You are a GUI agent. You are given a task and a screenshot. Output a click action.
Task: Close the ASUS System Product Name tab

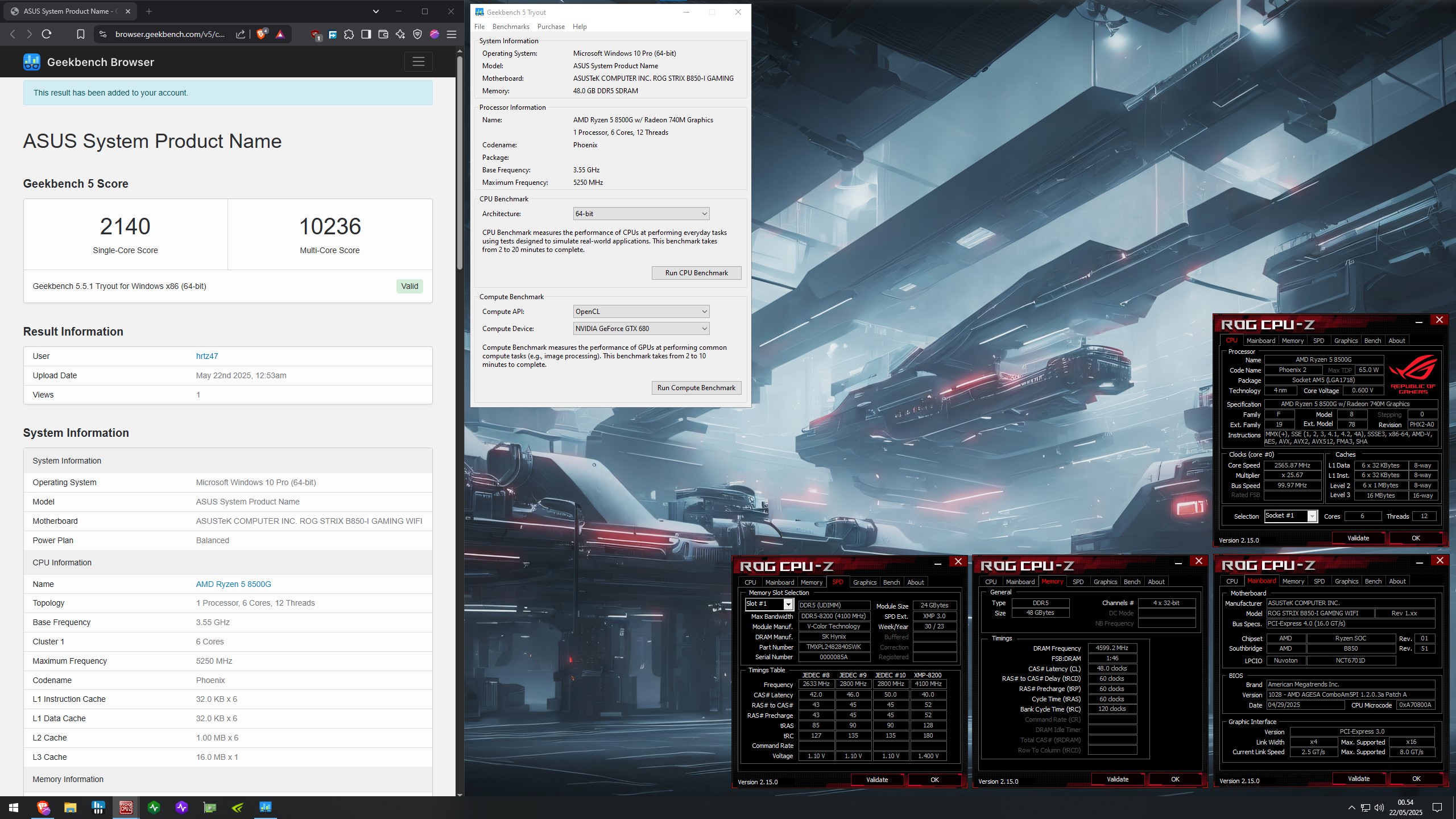(128, 11)
